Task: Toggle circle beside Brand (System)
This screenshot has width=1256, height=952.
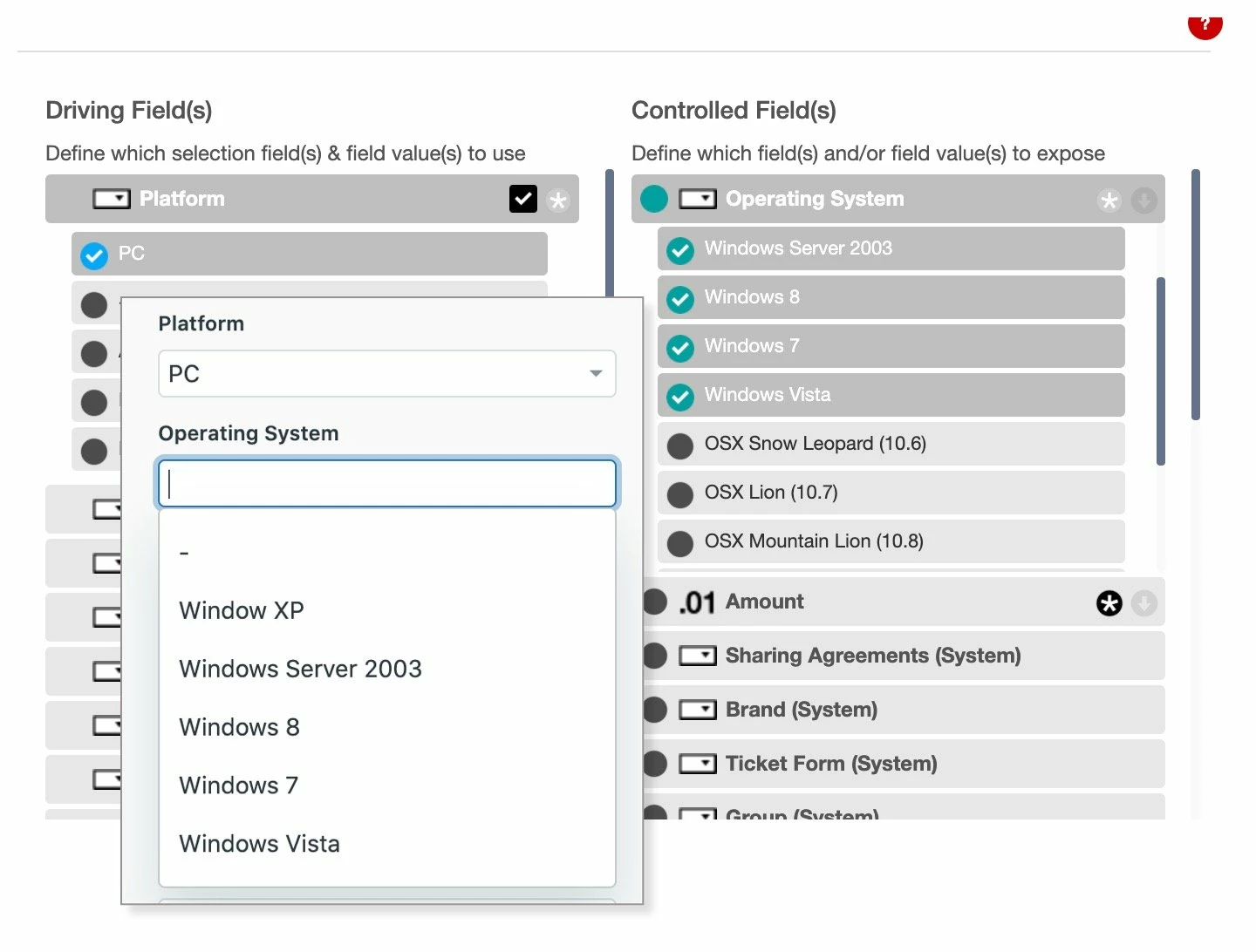Action: [655, 710]
